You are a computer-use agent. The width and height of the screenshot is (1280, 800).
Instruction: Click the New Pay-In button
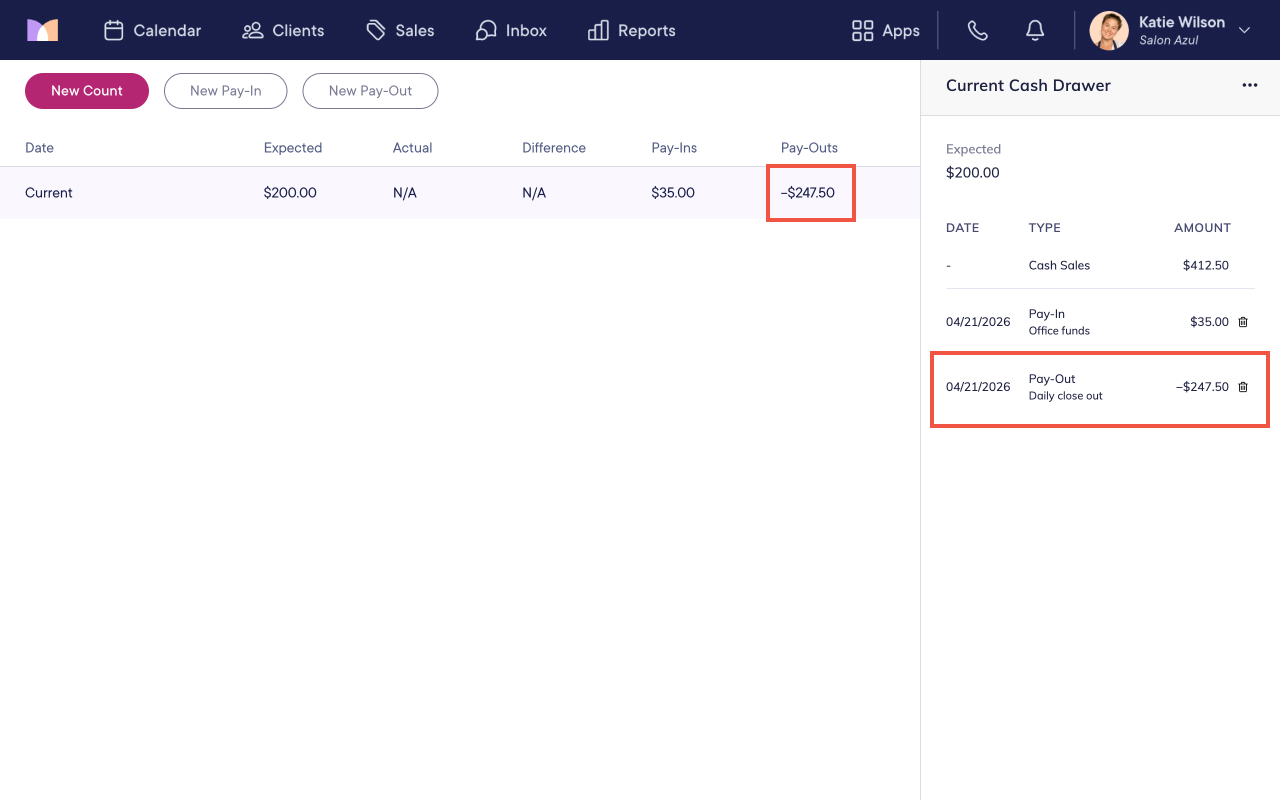click(x=226, y=91)
